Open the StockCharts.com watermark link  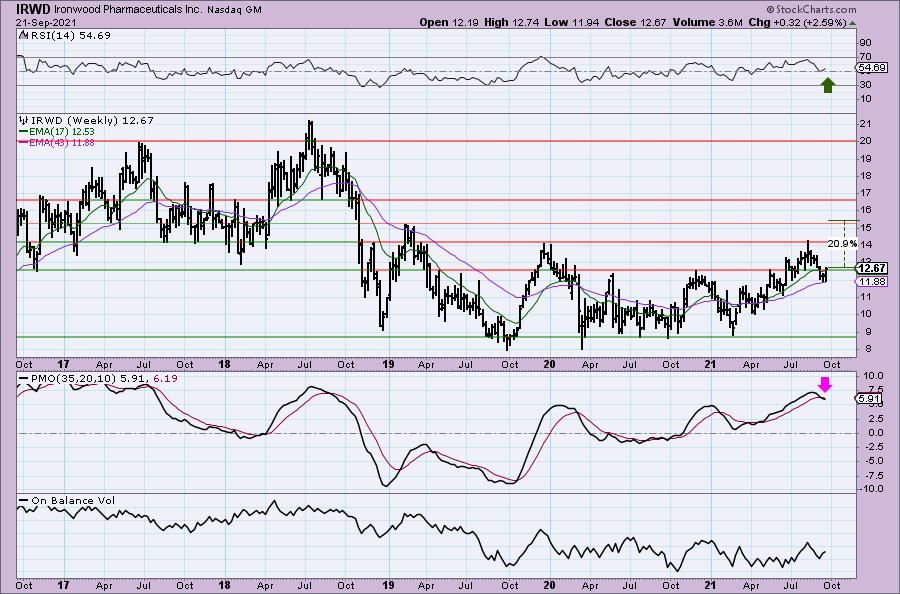811,9
